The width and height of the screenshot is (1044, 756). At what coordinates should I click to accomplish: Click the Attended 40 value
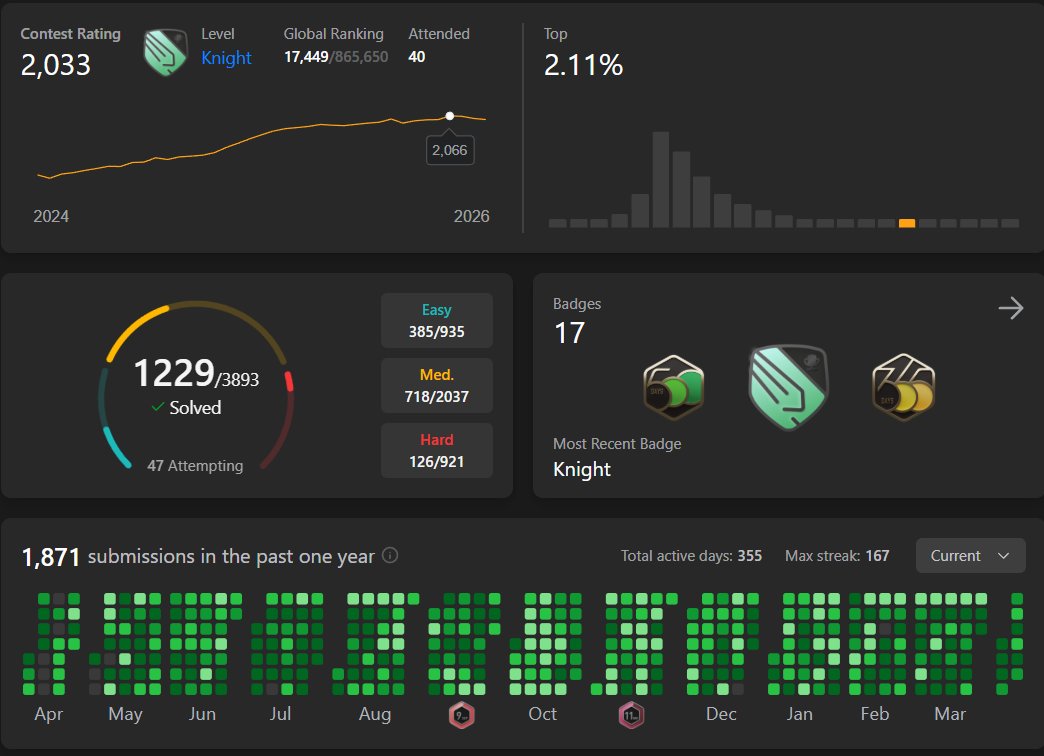(417, 57)
